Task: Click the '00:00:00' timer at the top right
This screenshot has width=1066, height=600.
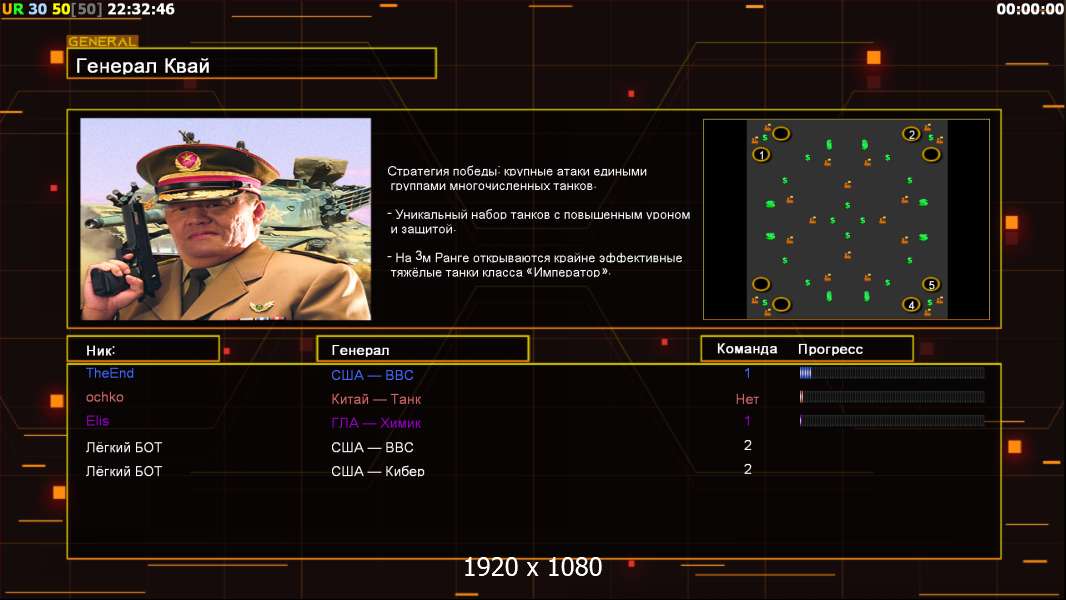Action: click(1029, 9)
